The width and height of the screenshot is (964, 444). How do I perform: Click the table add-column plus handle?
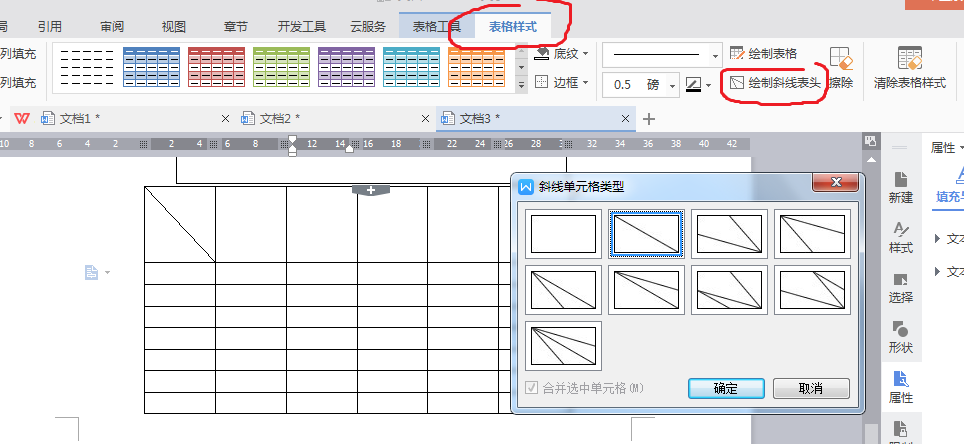(371, 191)
